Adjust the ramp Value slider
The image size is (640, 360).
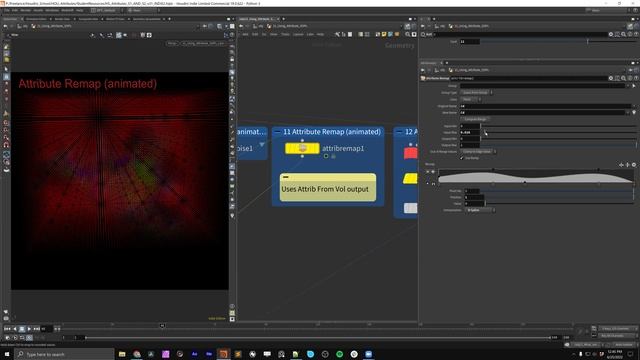click(559, 204)
